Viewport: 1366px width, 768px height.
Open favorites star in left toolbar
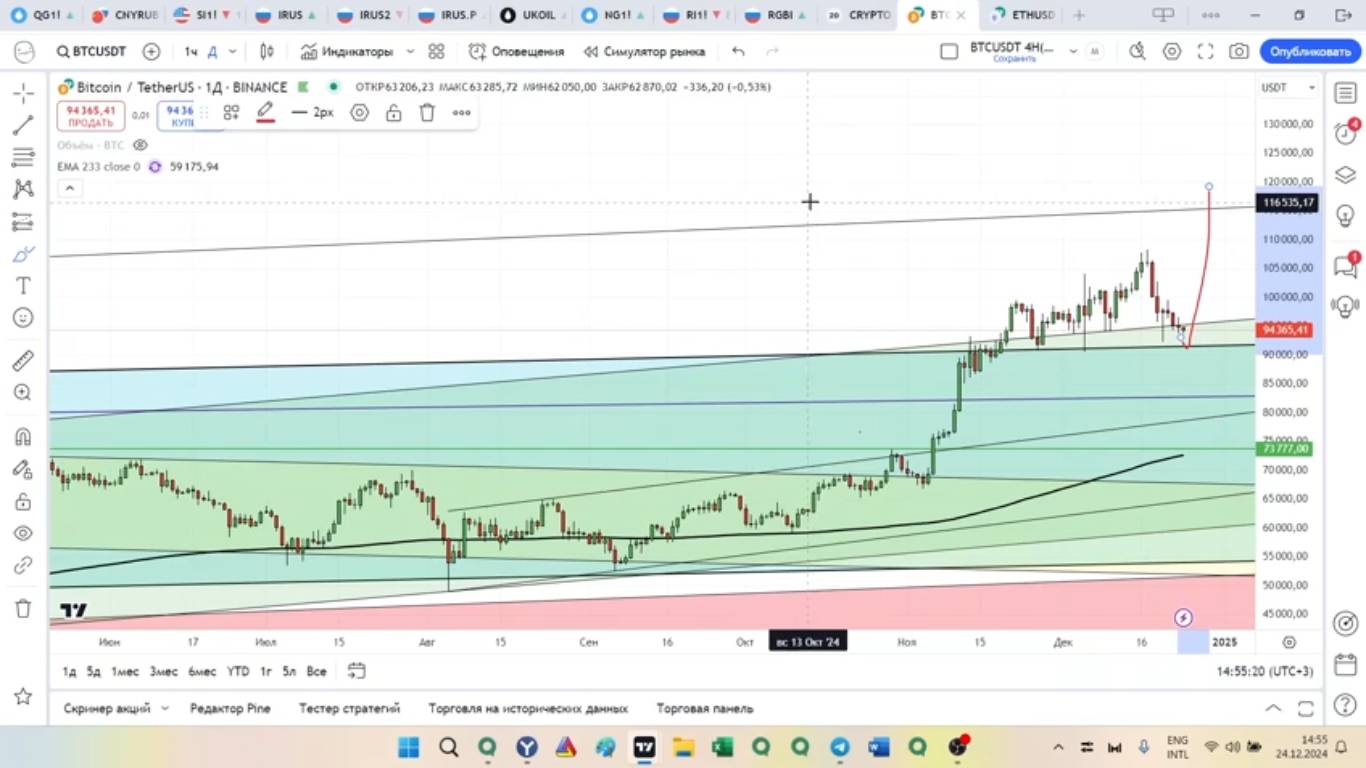tap(23, 696)
